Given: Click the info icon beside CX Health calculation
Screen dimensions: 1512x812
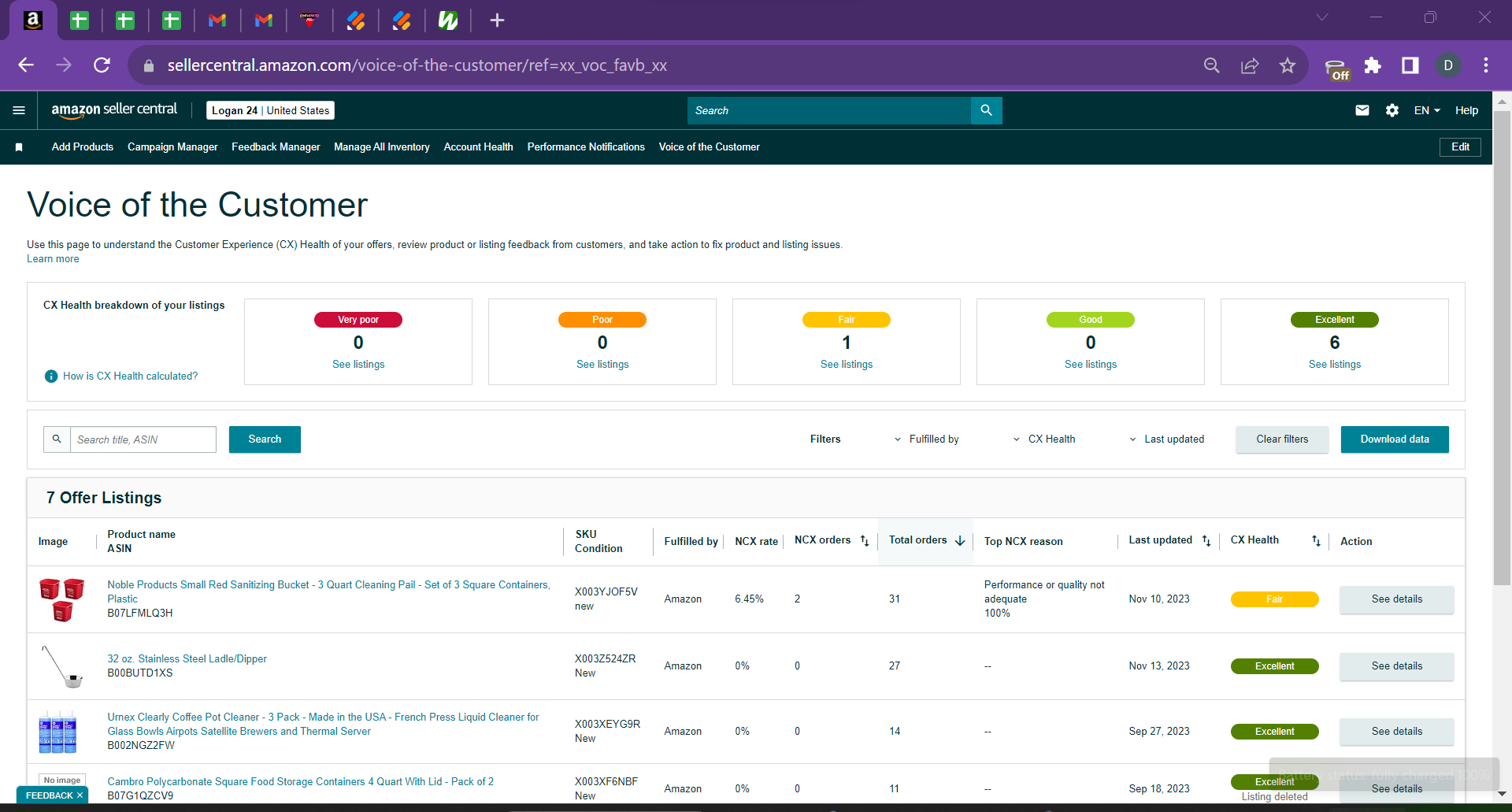Looking at the screenshot, I should [x=51, y=376].
